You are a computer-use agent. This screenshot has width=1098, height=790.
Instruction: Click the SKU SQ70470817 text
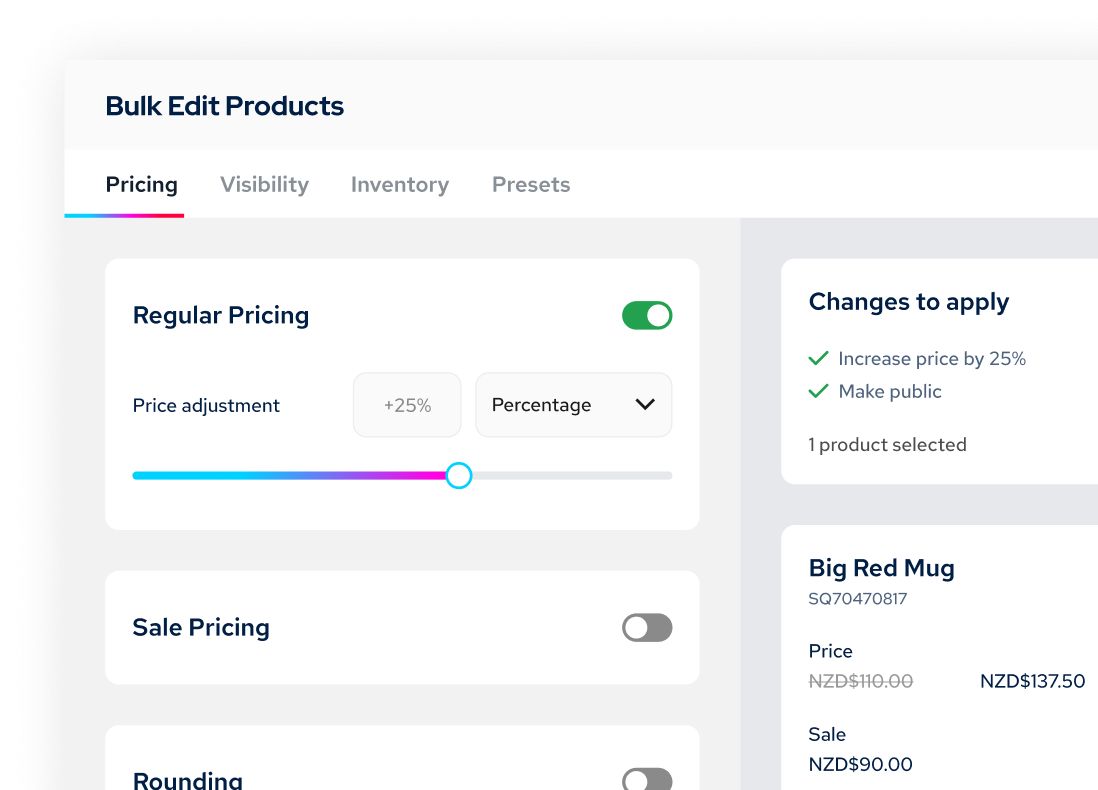pyautogui.click(x=857, y=599)
